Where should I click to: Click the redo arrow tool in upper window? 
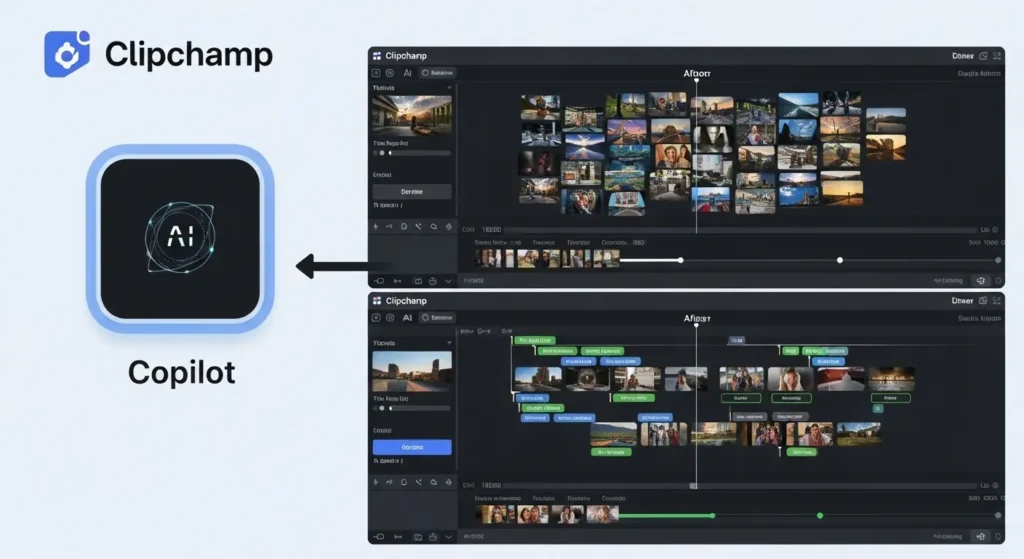[x=389, y=227]
